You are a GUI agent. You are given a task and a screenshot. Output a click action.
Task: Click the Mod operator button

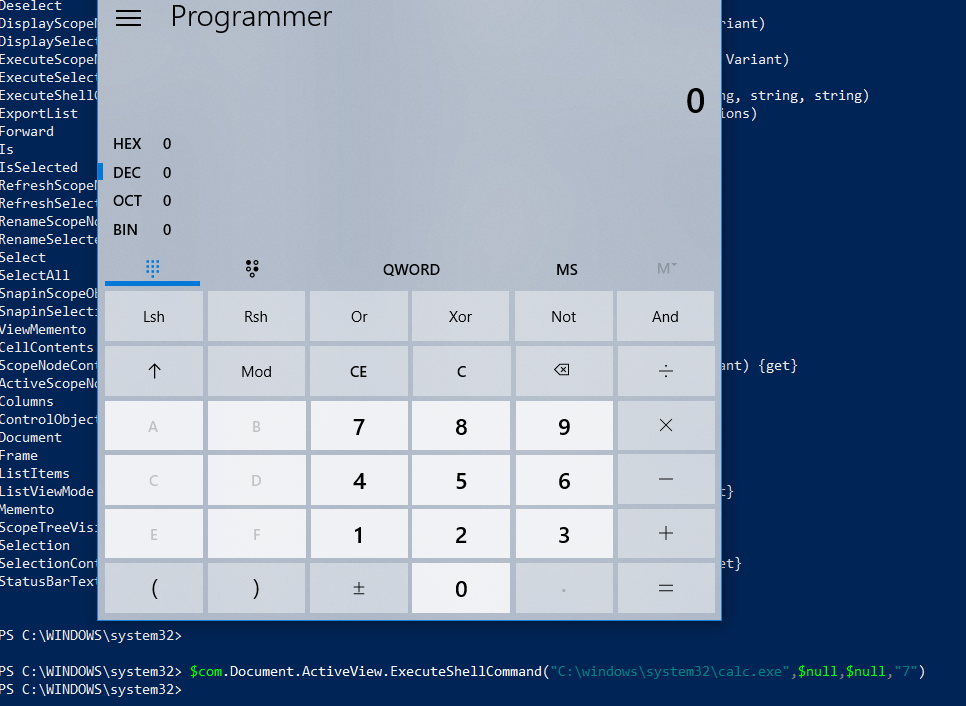(256, 371)
